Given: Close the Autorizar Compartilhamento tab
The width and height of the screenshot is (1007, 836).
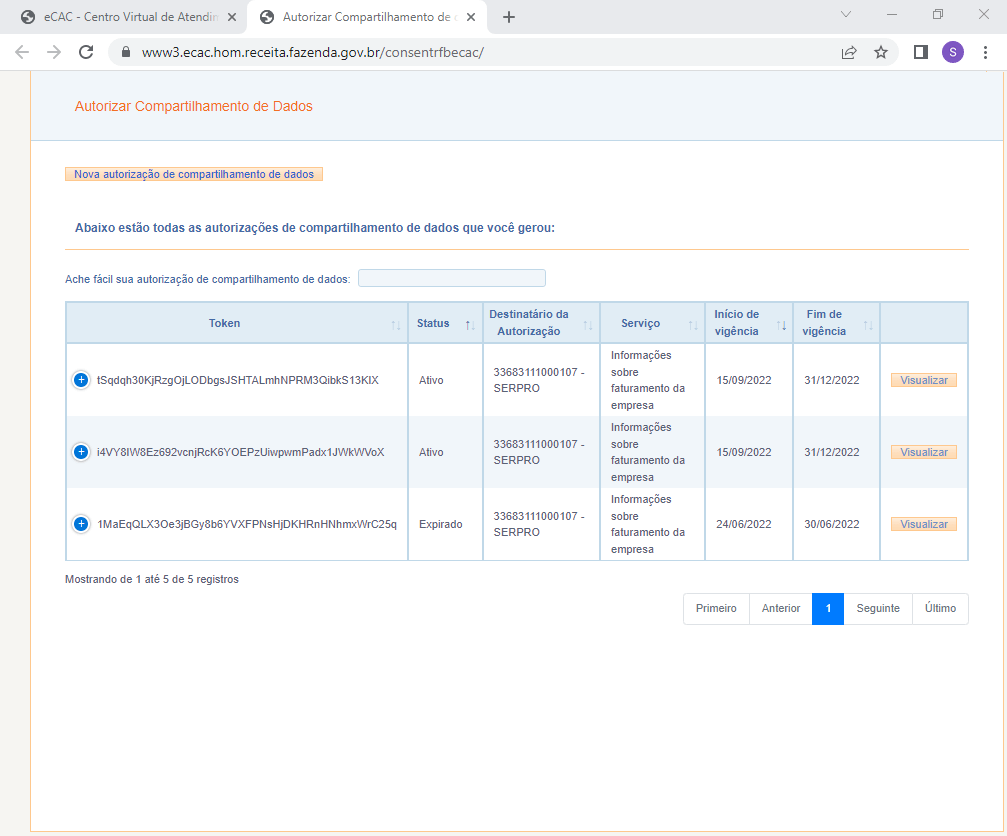Looking at the screenshot, I should coord(471,17).
